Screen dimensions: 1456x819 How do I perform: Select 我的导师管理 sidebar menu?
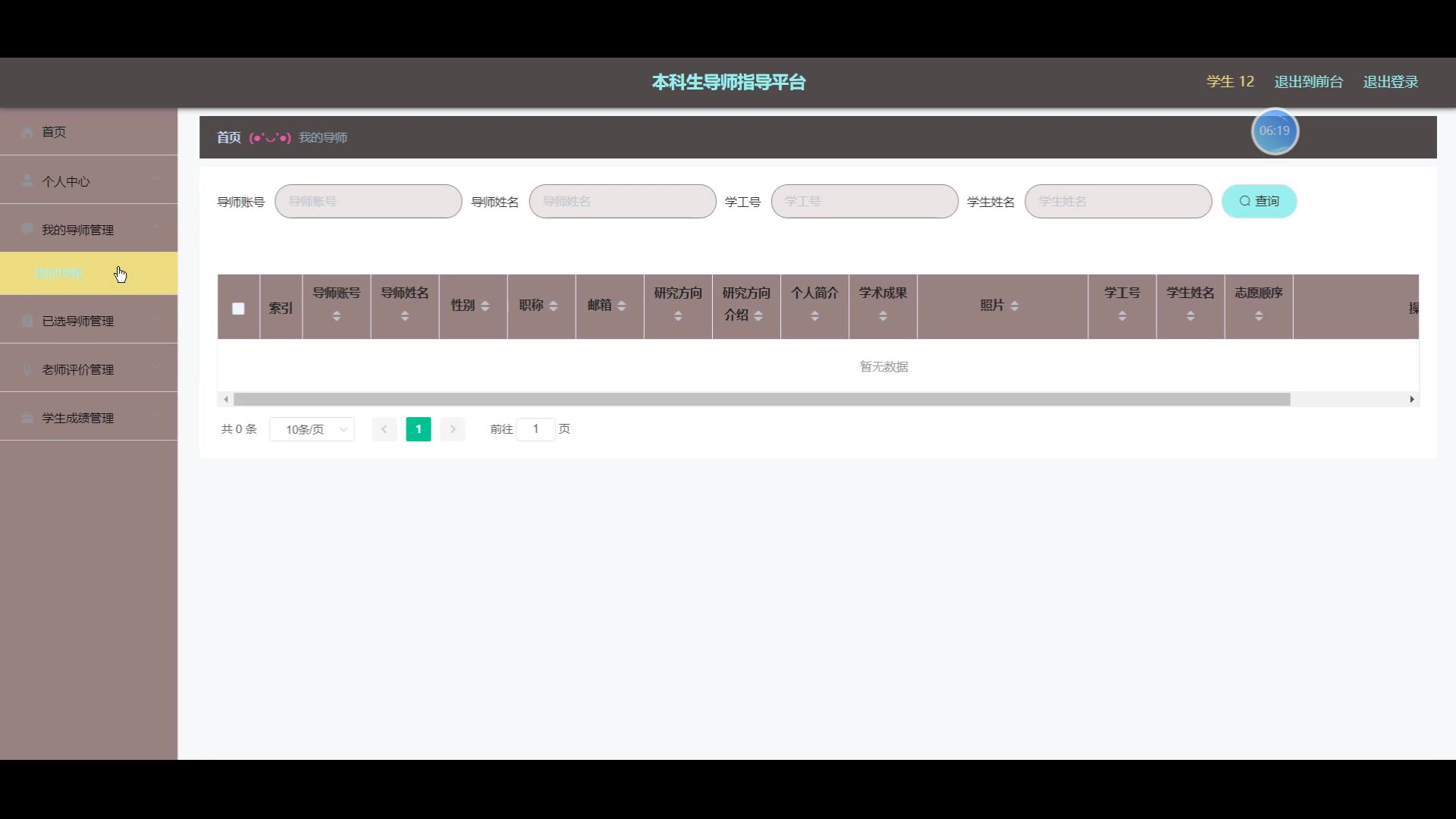(89, 229)
